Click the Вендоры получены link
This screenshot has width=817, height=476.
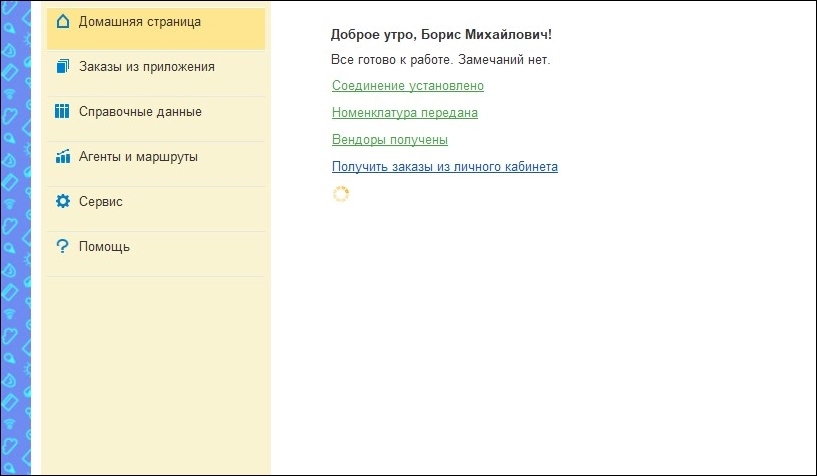[390, 140]
